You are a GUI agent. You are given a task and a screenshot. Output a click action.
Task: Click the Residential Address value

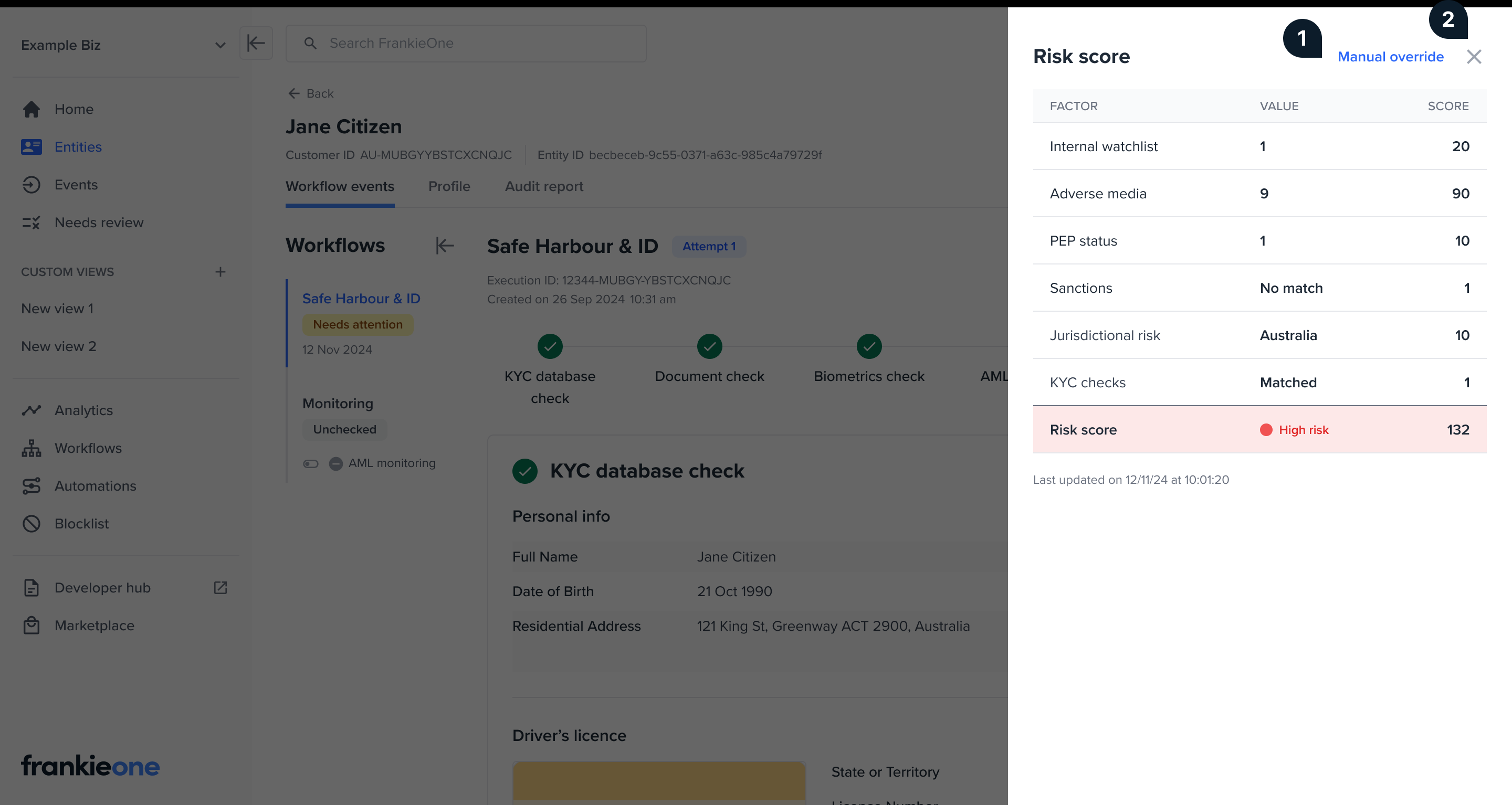click(x=833, y=626)
